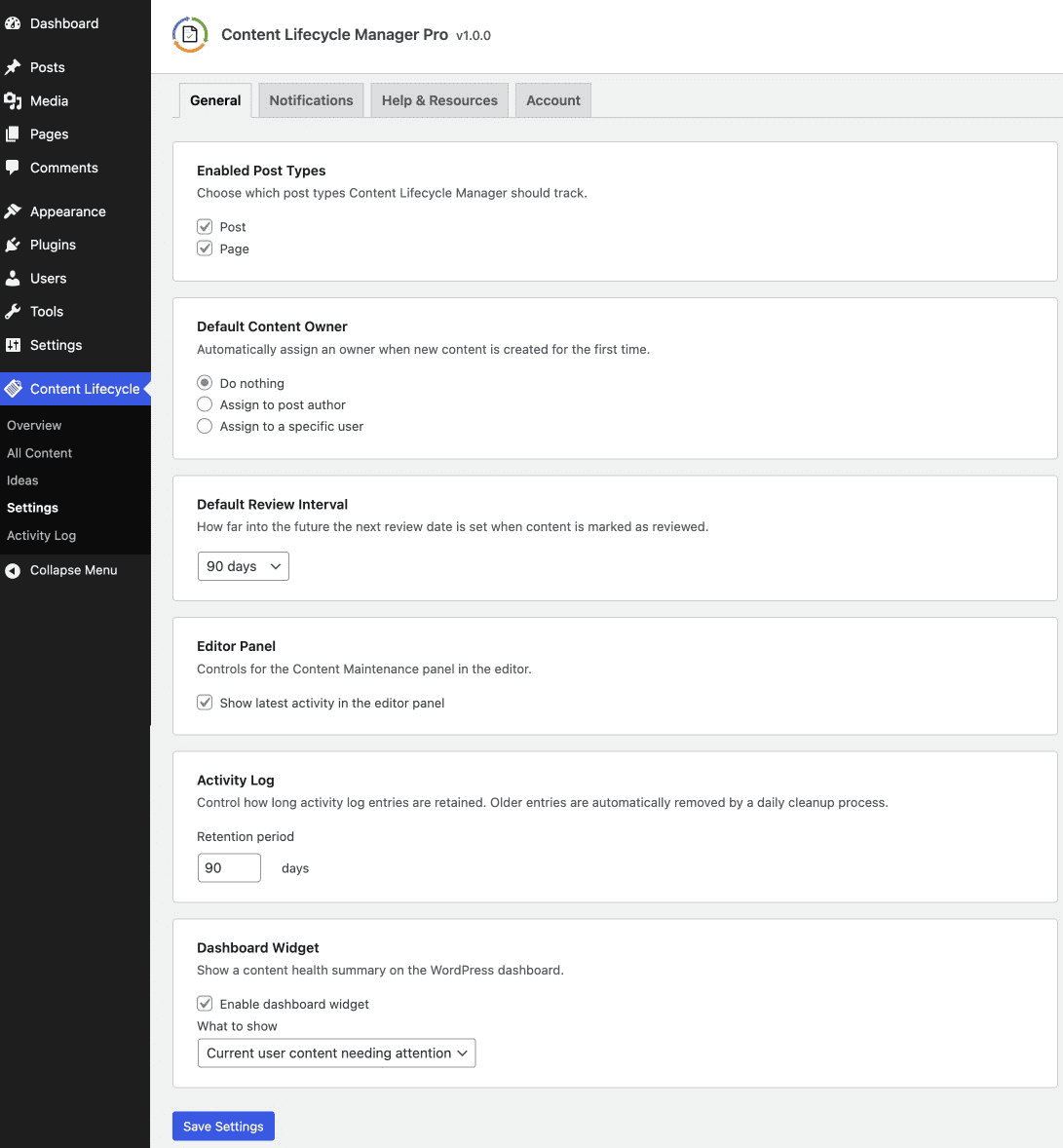This screenshot has width=1063, height=1148.
Task: Click the Default Review Interval heading
Action: (273, 505)
